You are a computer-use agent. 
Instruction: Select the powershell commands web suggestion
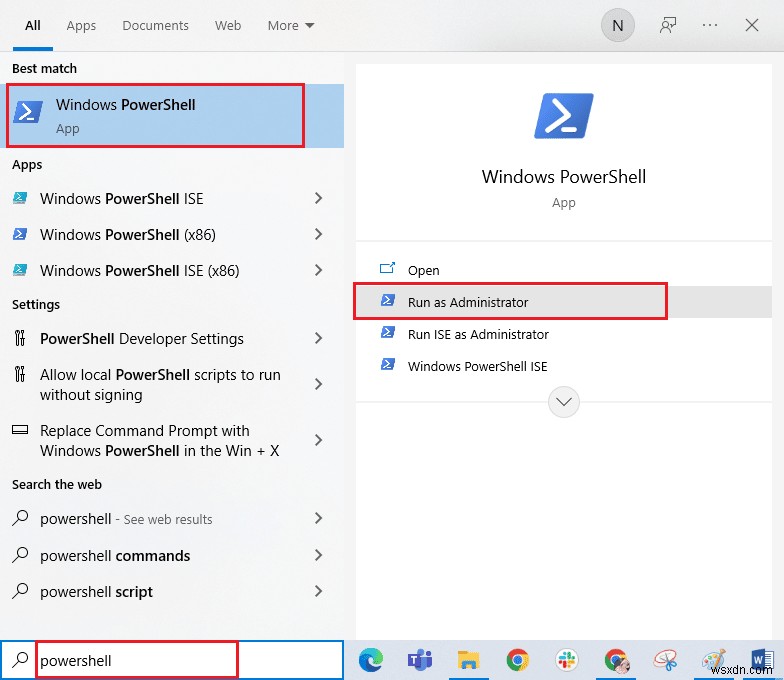(x=115, y=556)
